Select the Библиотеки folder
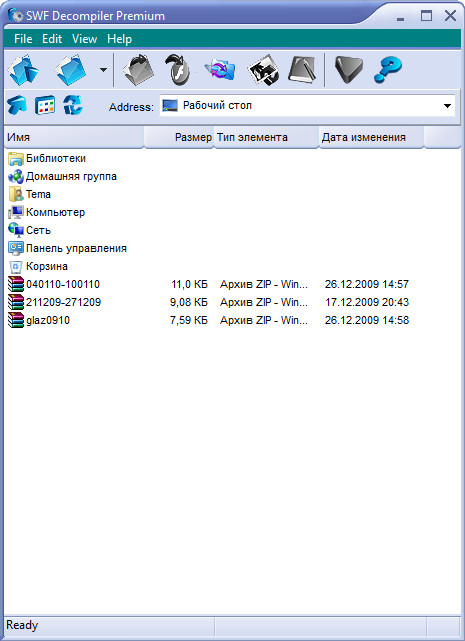 (x=56, y=158)
